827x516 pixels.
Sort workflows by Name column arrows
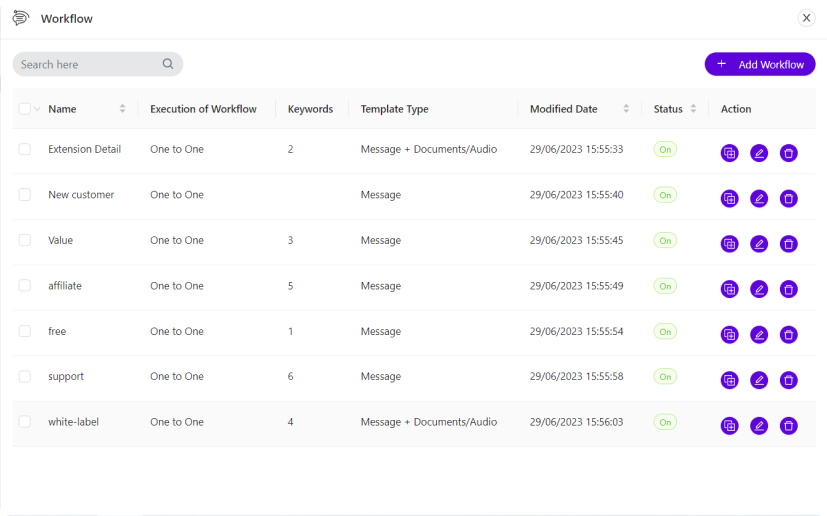pyautogui.click(x=122, y=109)
